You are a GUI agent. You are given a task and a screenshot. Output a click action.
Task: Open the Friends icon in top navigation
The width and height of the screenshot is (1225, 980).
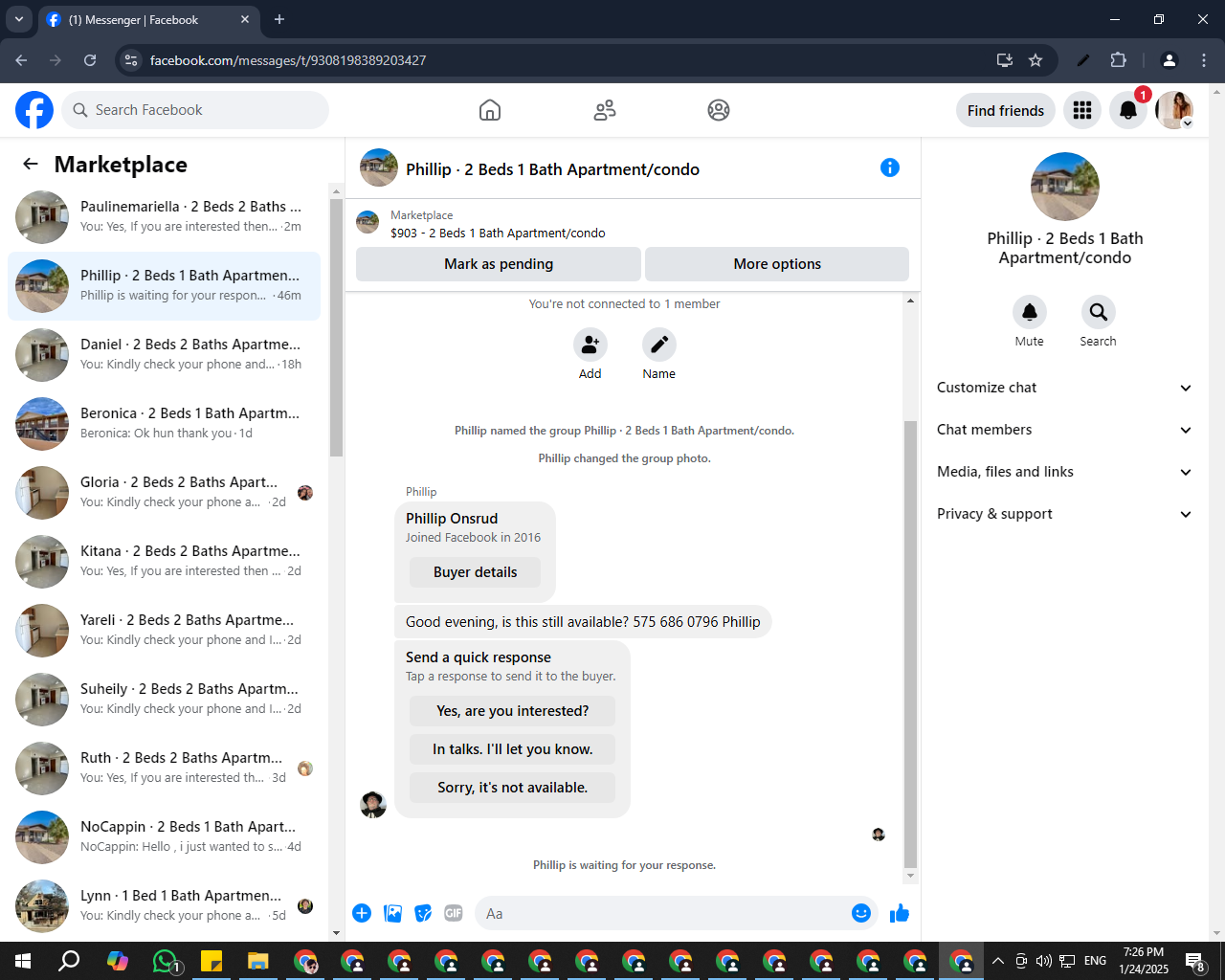pos(605,110)
